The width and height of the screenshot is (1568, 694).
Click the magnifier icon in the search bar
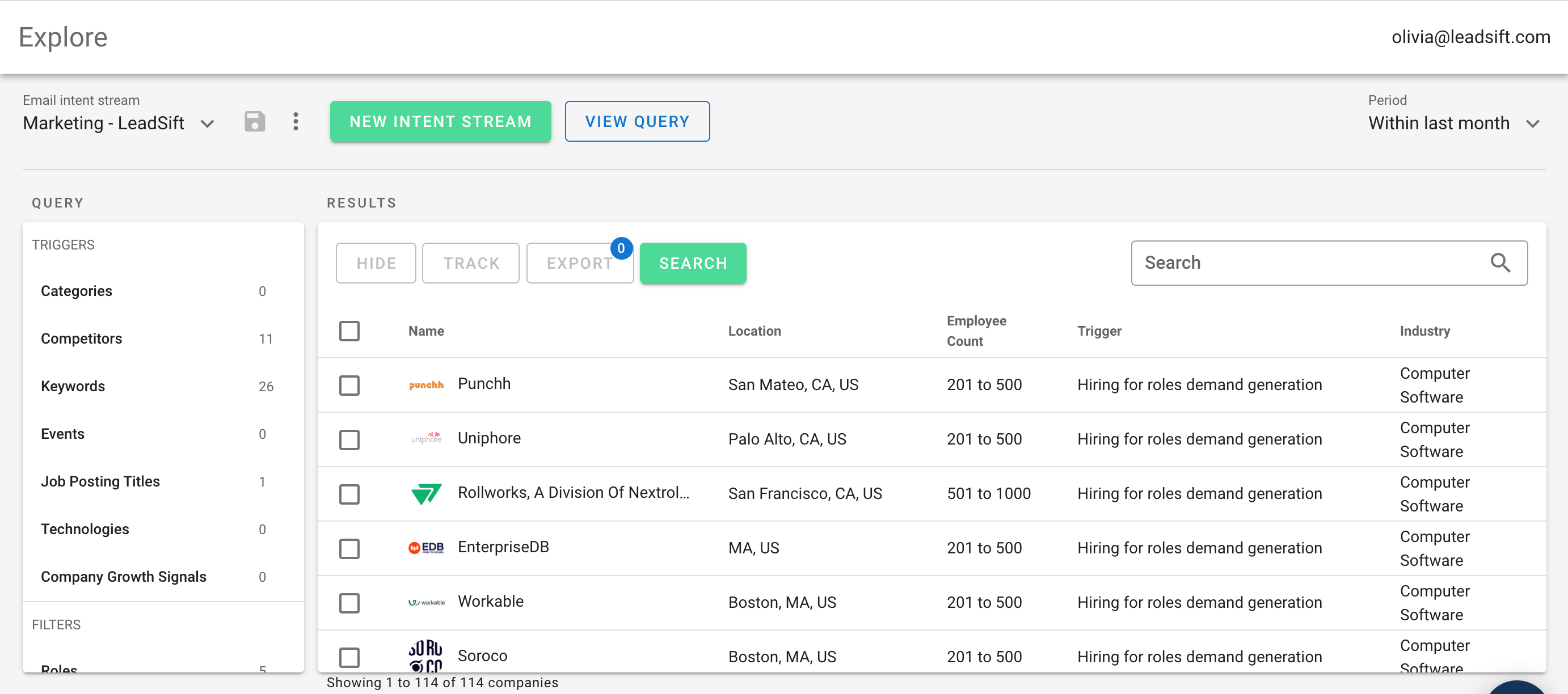pos(1500,263)
